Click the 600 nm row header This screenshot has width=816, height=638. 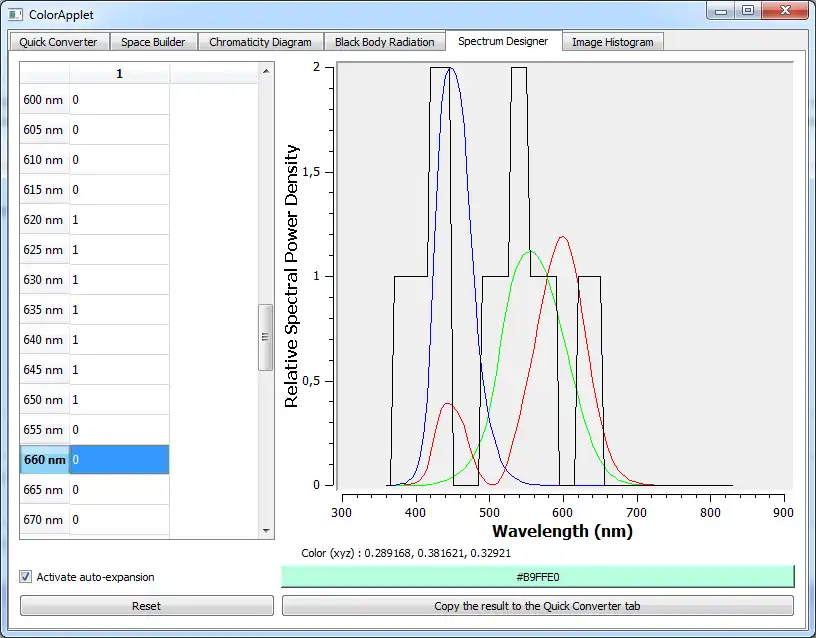[x=44, y=100]
